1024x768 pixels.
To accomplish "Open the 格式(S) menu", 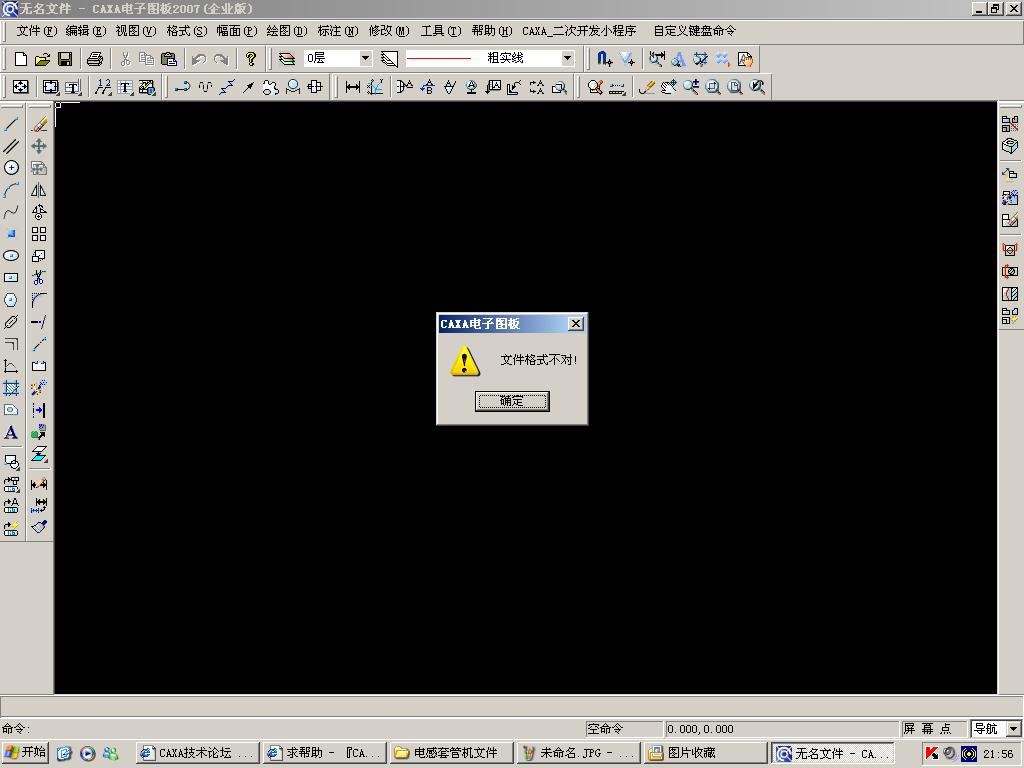I will pyautogui.click(x=187, y=31).
